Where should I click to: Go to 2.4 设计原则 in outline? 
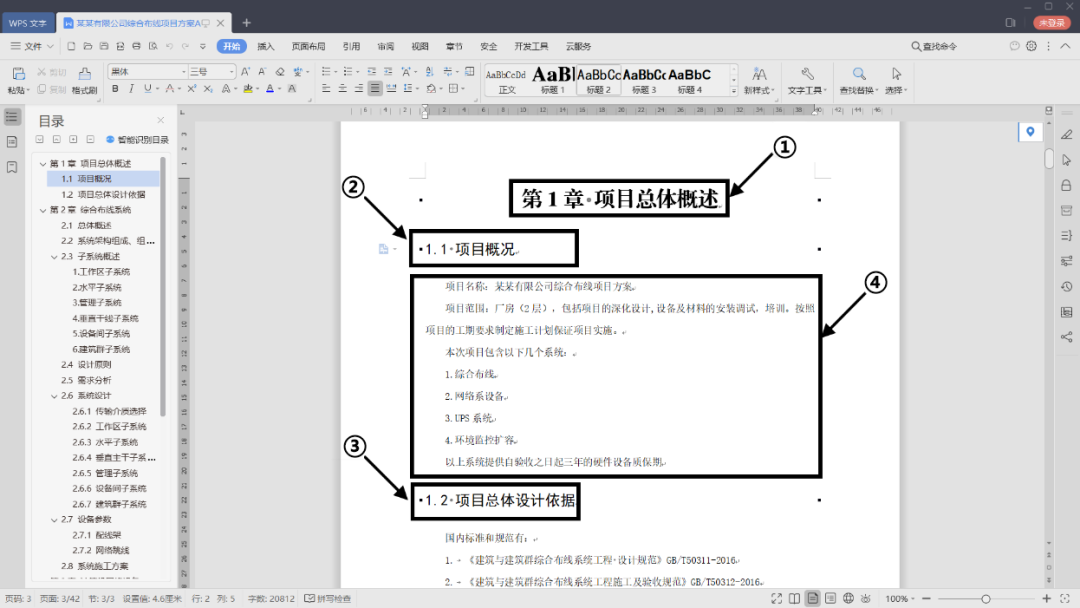(86, 365)
